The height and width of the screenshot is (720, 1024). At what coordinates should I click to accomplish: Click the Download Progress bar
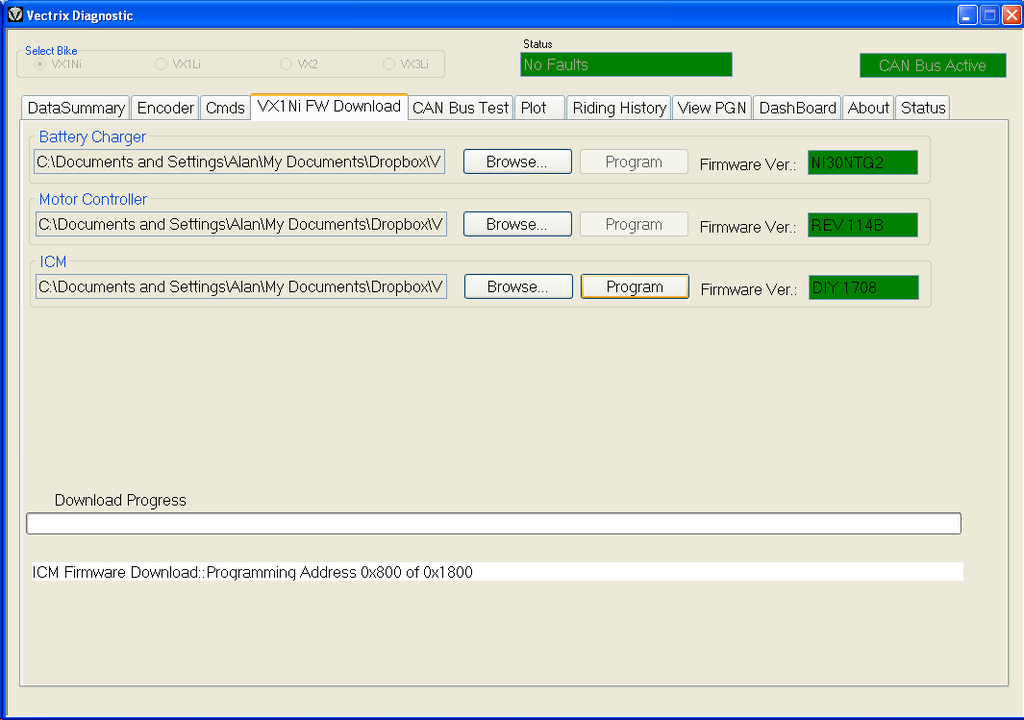pyautogui.click(x=494, y=523)
